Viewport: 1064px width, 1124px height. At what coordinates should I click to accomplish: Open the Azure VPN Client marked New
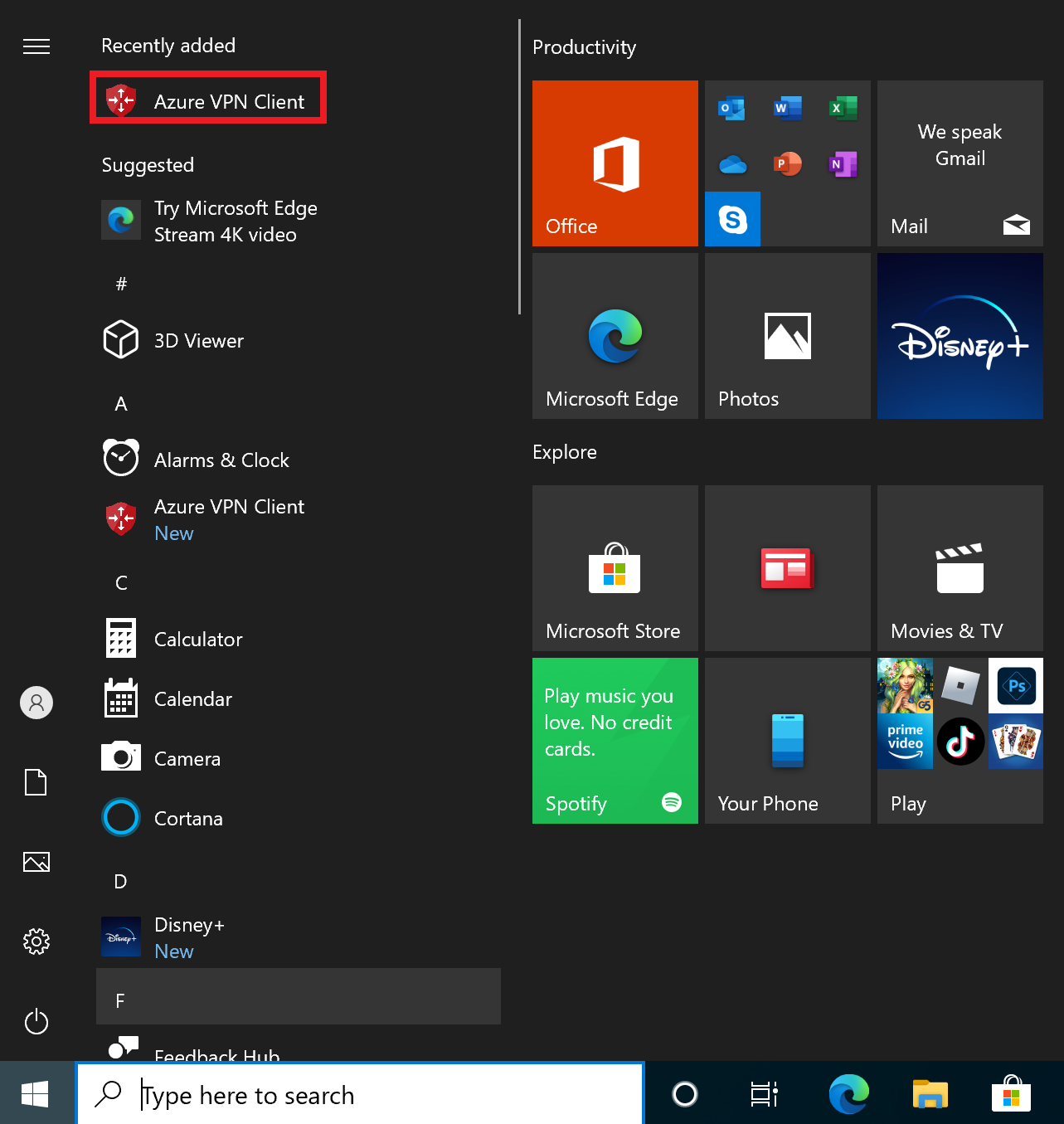click(x=299, y=520)
